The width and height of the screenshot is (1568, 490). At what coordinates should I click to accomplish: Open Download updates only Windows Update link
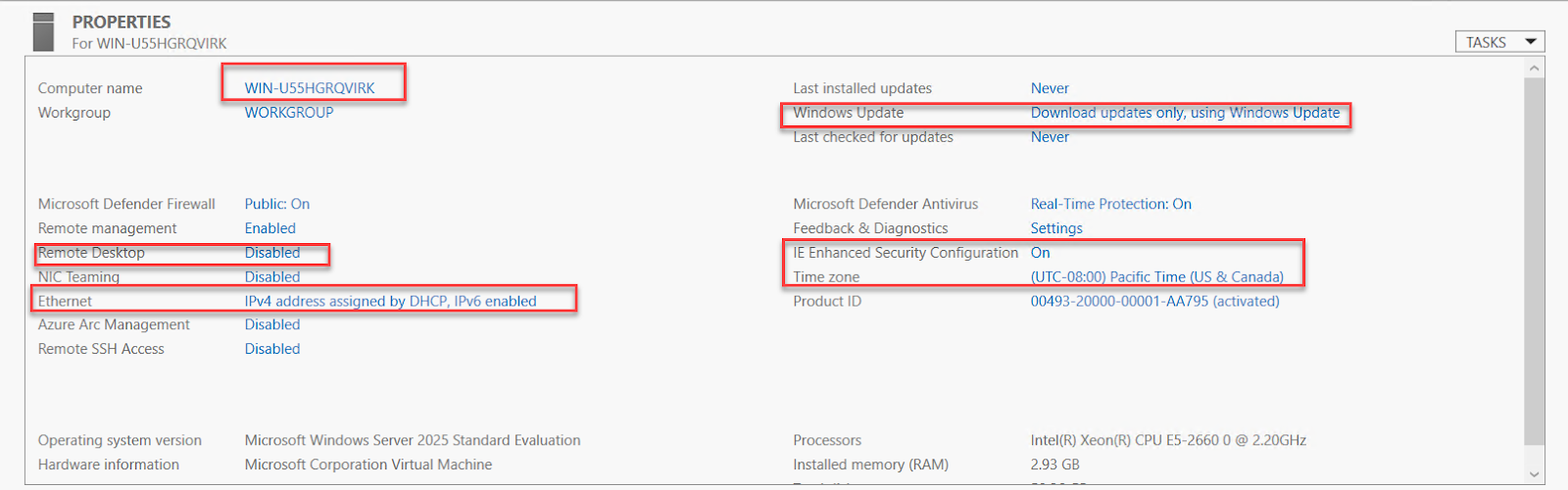pyautogui.click(x=1185, y=113)
